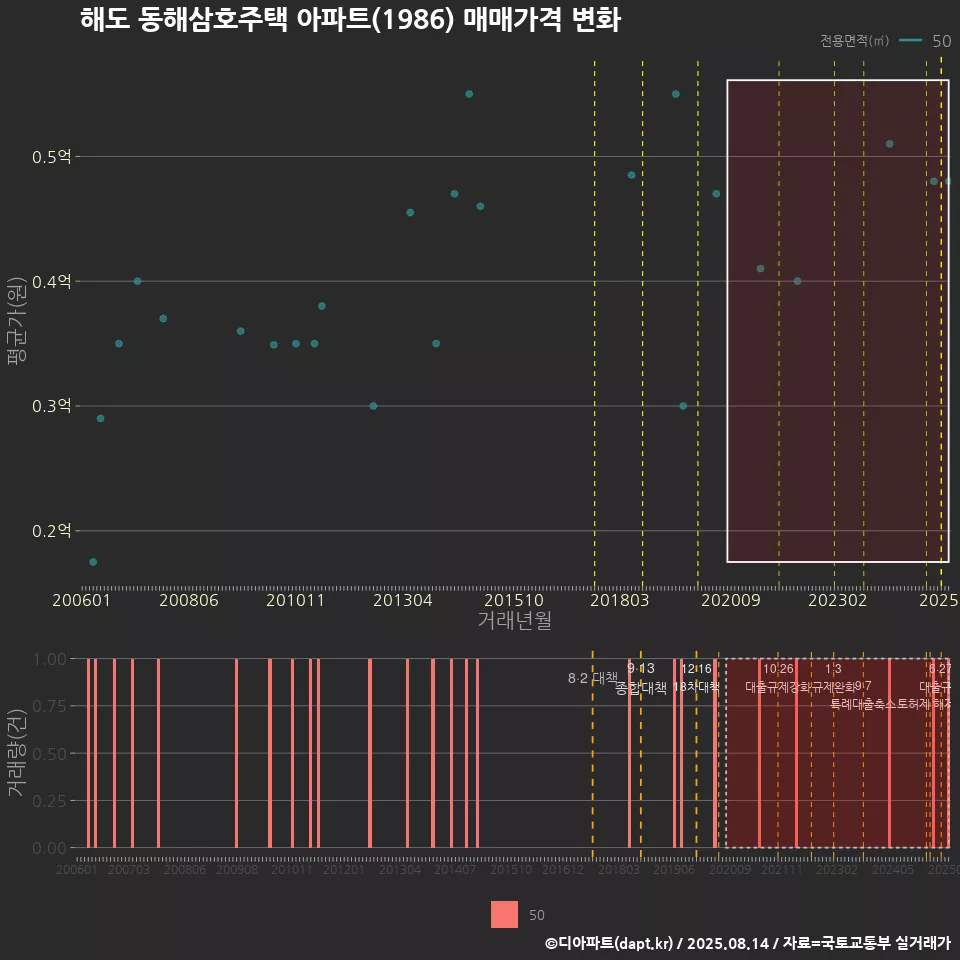Click the 200908 label on the volume chart axis
Image resolution: width=960 pixels, height=960 pixels.
coord(237,869)
